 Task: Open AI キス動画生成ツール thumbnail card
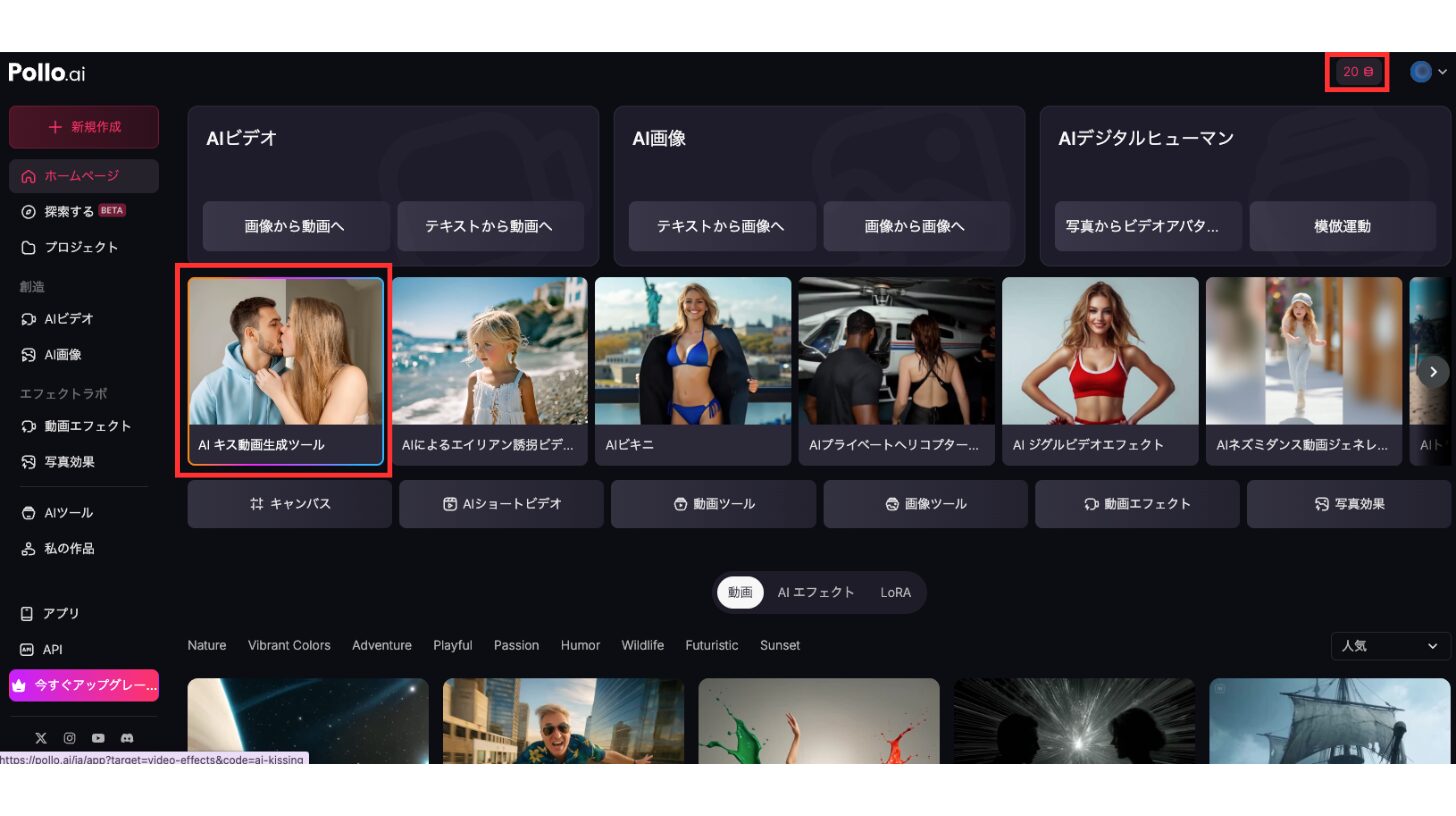pyautogui.click(x=285, y=371)
